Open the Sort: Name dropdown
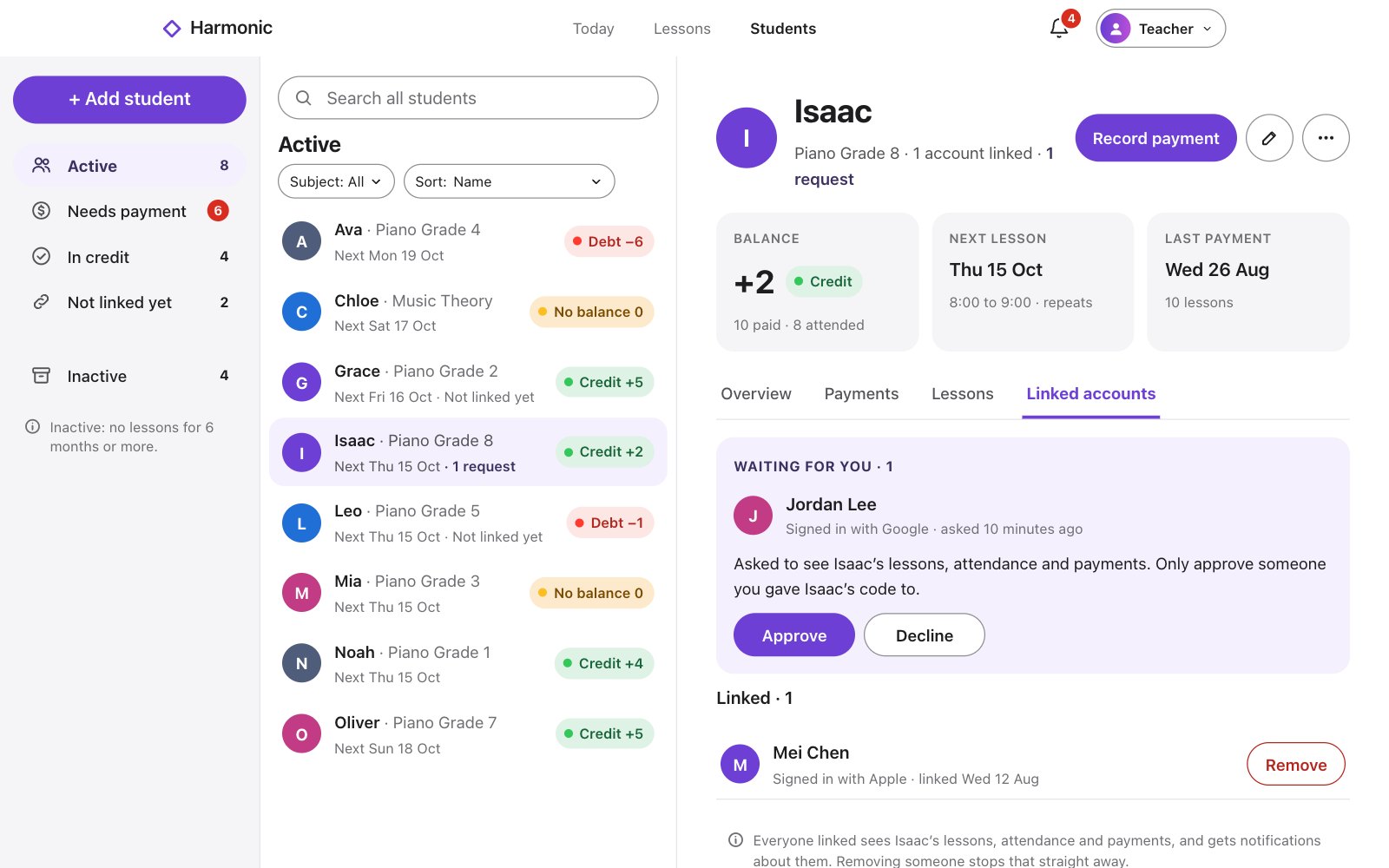Image resolution: width=1389 pixels, height=868 pixels. tap(509, 181)
